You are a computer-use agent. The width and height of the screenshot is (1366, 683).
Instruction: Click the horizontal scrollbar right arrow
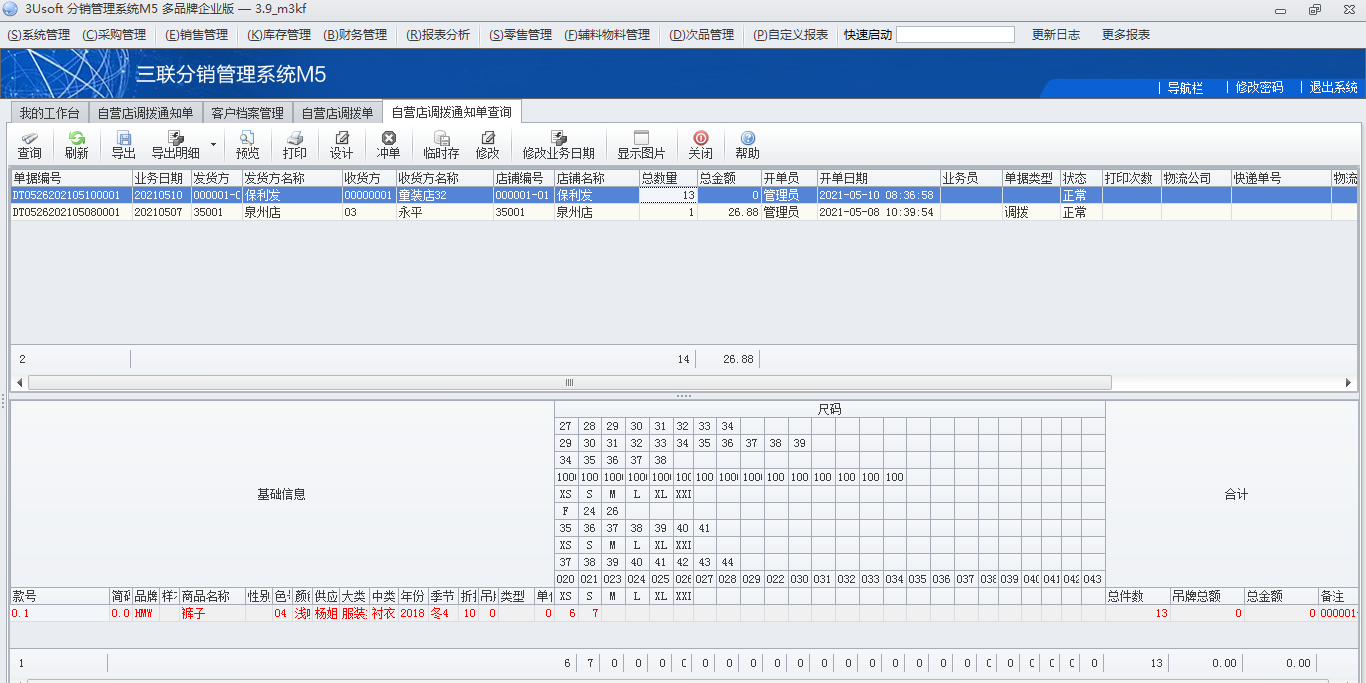coord(1349,382)
